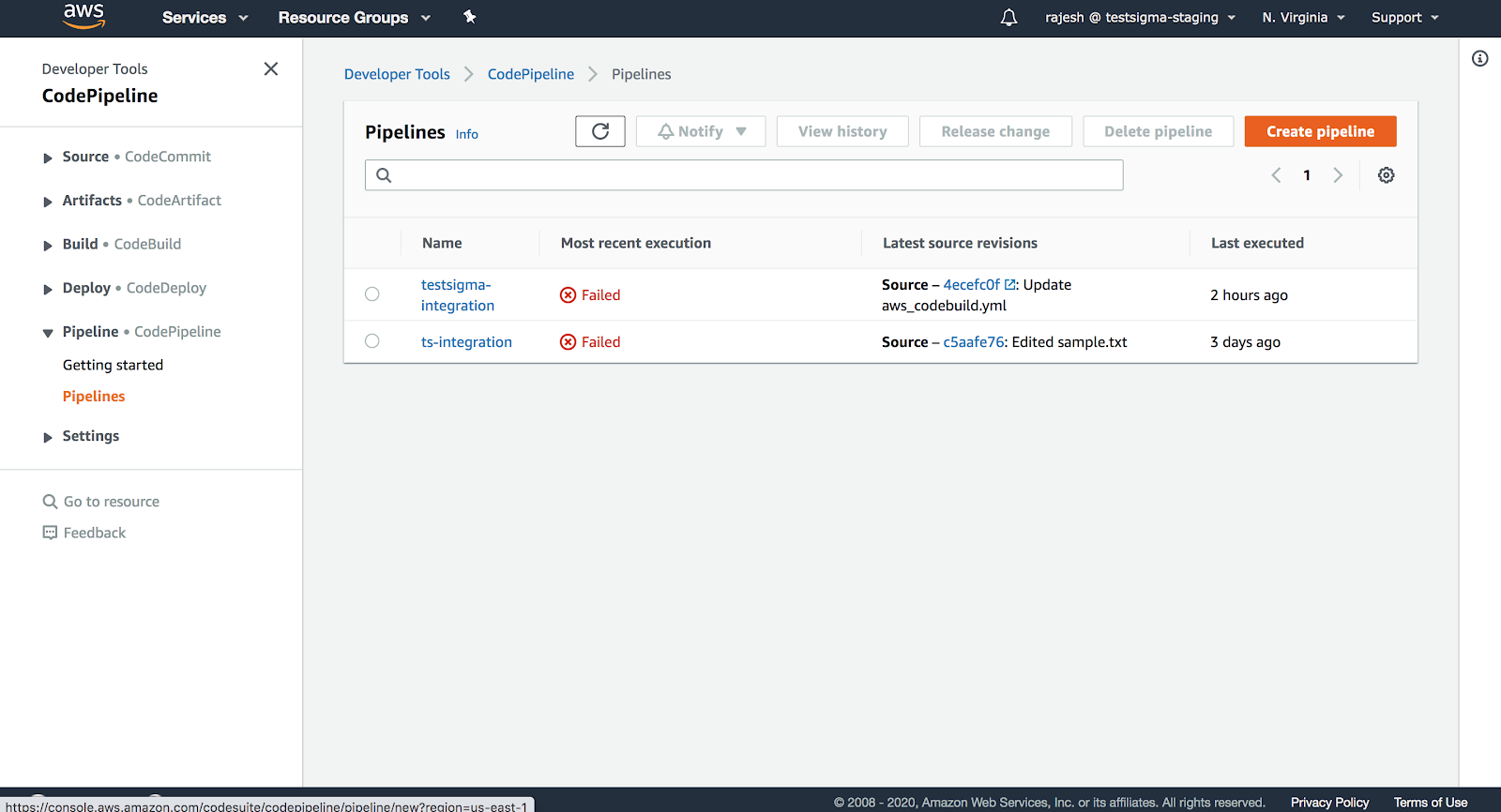Open the Support menu

[1404, 18]
